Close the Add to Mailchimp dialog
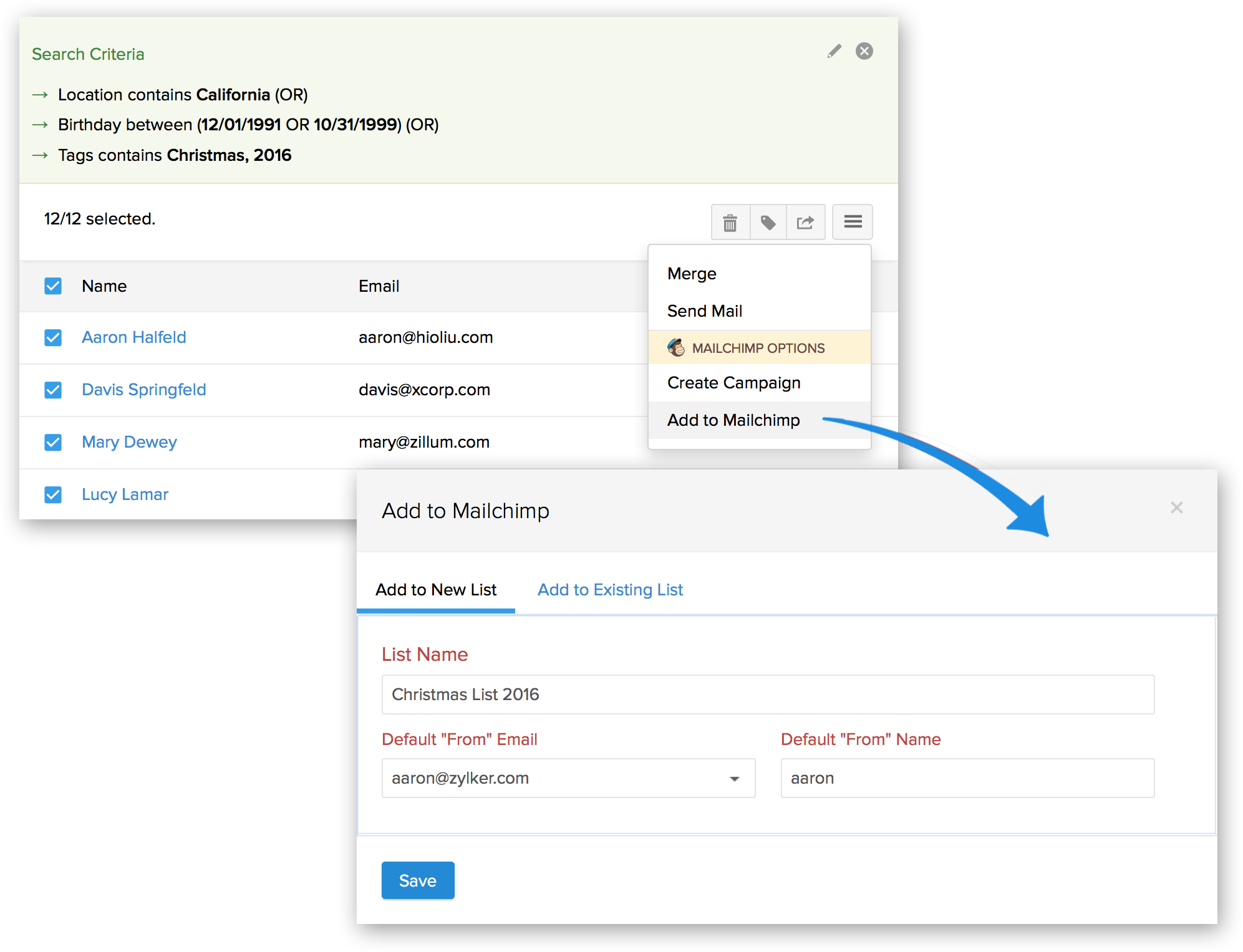Image resolution: width=1243 pixels, height=952 pixels. pyautogui.click(x=1176, y=507)
